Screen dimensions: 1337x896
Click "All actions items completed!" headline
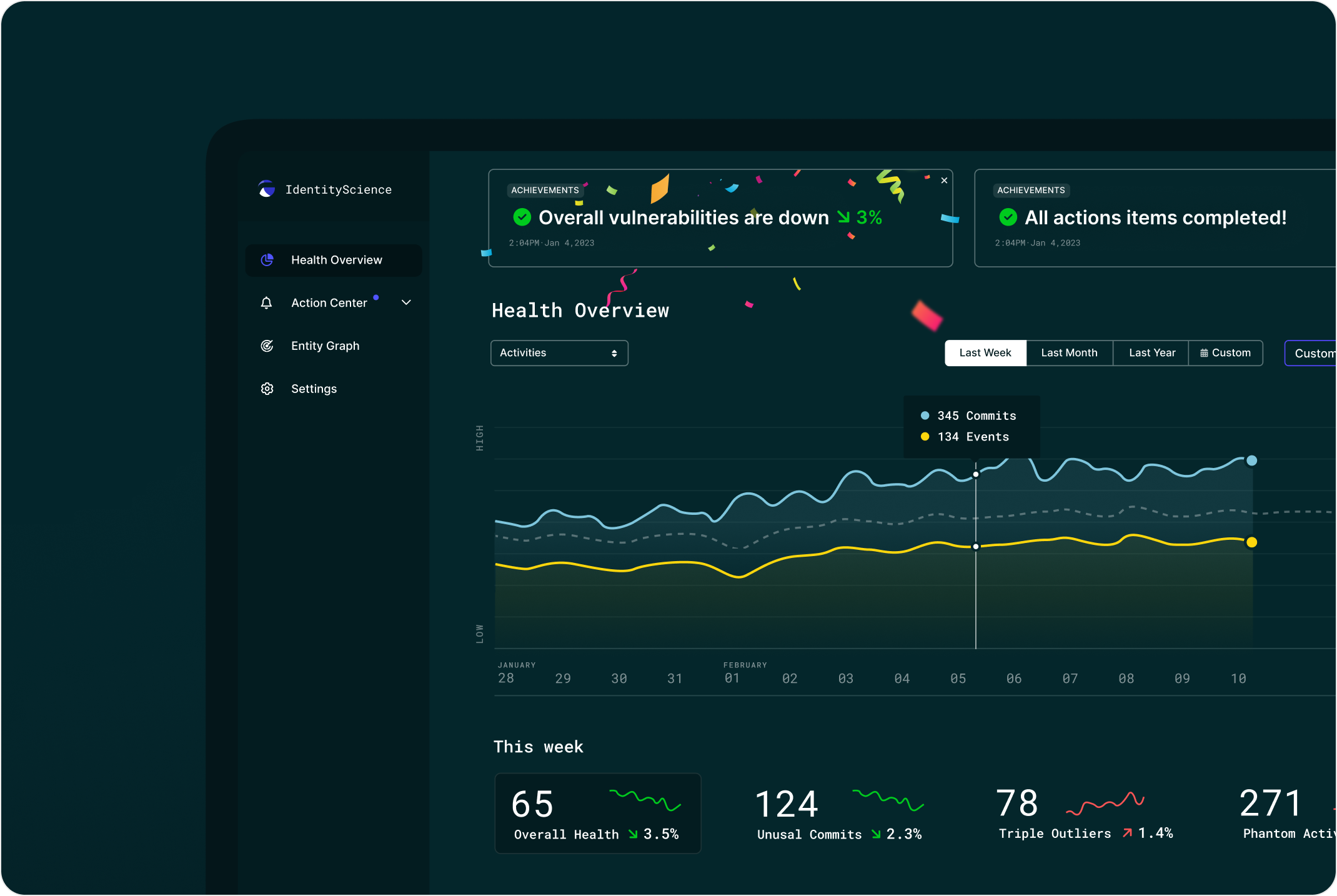point(1155,217)
